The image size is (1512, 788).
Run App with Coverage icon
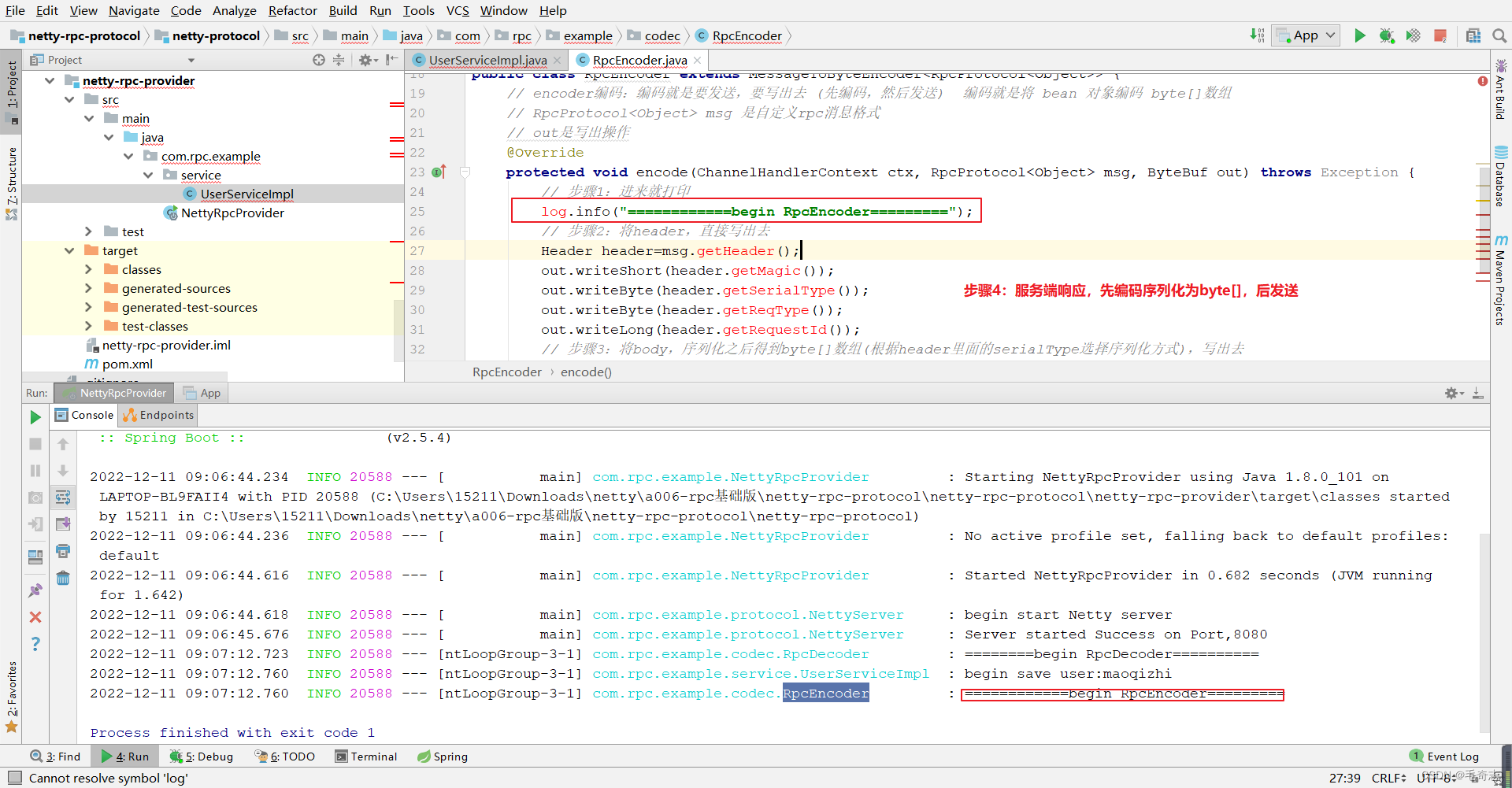tap(1414, 35)
